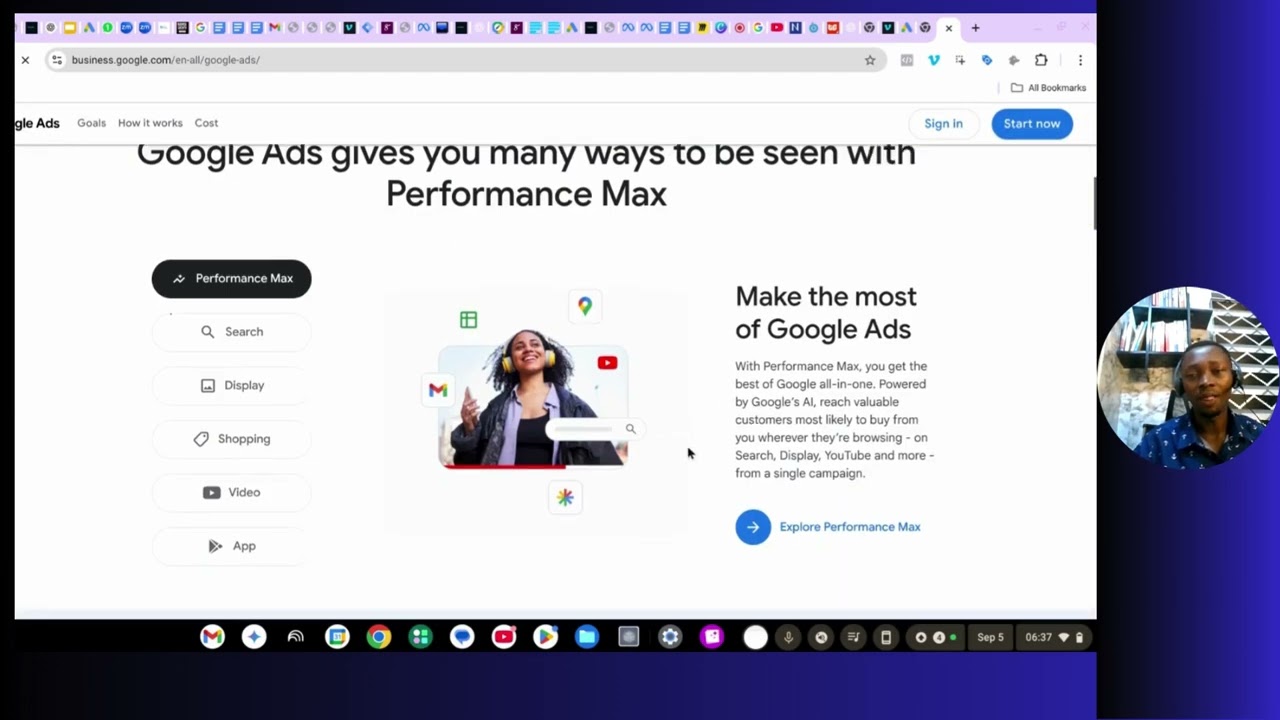This screenshot has height=720, width=1280.
Task: Open Google Calendar from the shelf
Action: click(x=337, y=637)
